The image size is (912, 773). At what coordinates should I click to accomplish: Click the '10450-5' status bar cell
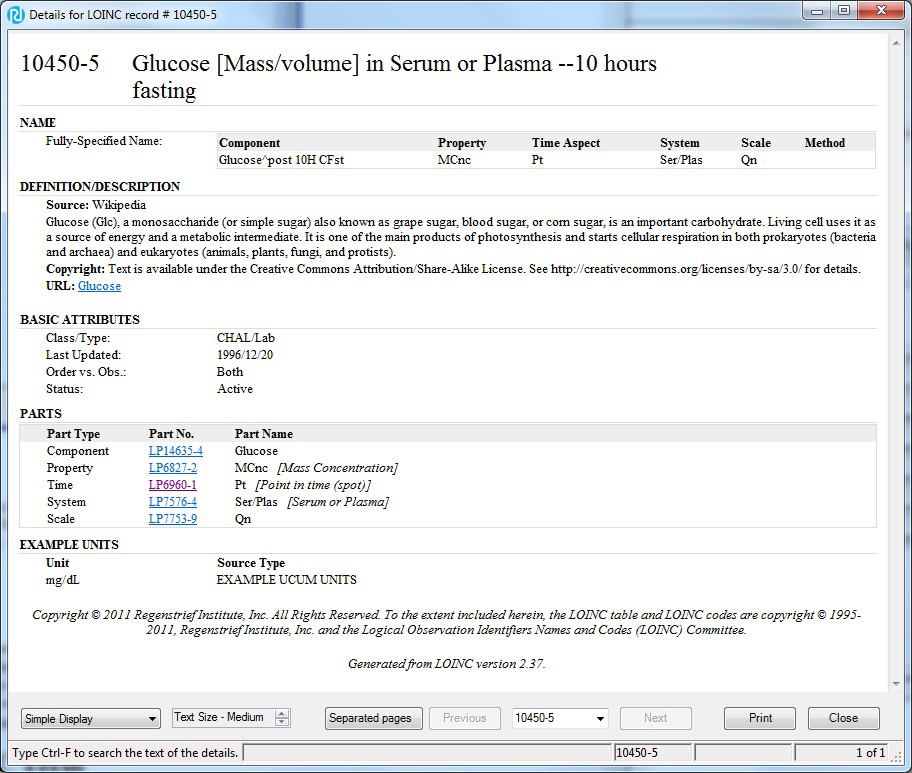point(653,753)
